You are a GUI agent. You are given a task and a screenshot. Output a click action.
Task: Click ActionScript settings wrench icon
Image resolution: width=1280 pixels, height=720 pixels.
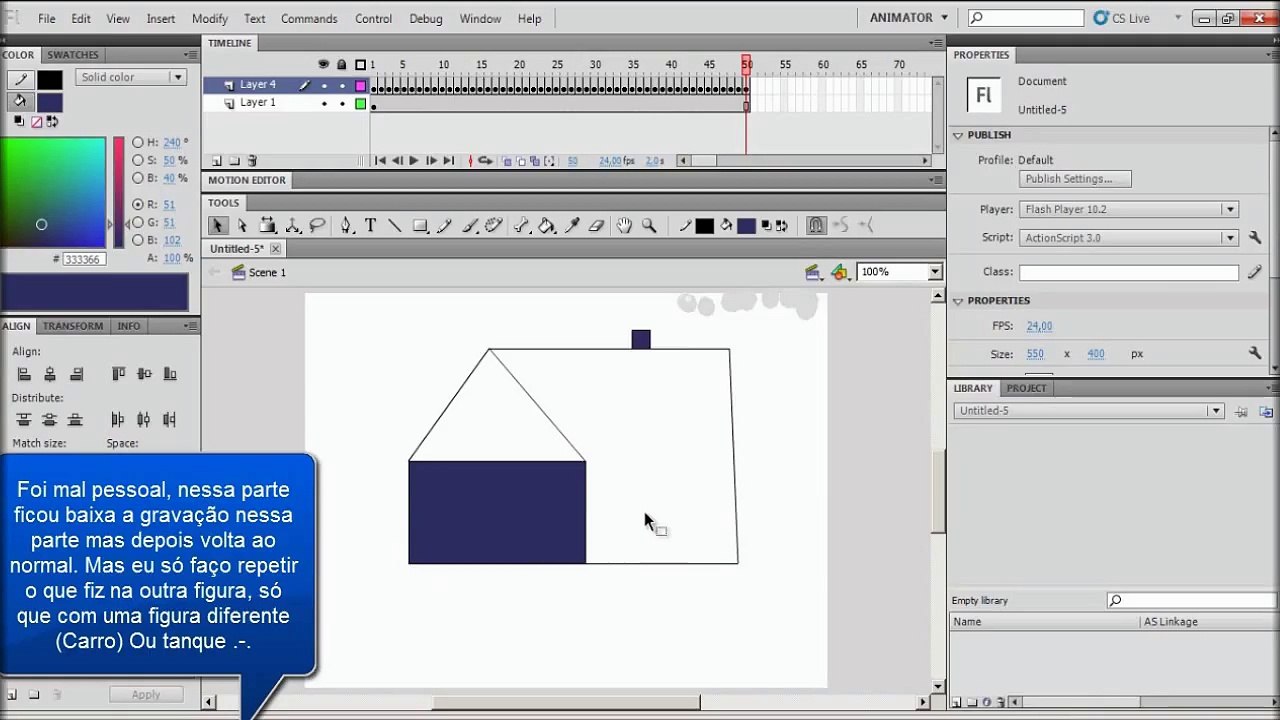pyautogui.click(x=1255, y=237)
